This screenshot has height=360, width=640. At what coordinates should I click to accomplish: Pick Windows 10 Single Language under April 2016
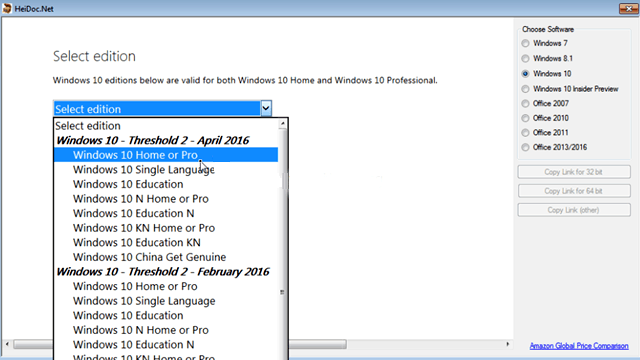click(166, 169)
